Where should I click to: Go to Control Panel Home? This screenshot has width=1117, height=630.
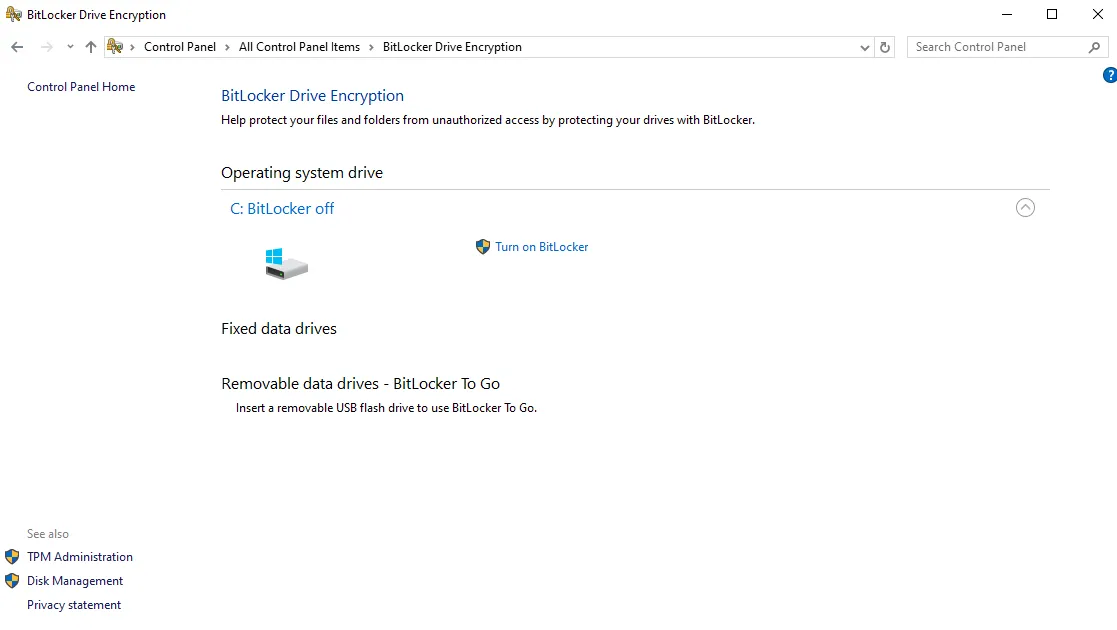pyautogui.click(x=80, y=87)
